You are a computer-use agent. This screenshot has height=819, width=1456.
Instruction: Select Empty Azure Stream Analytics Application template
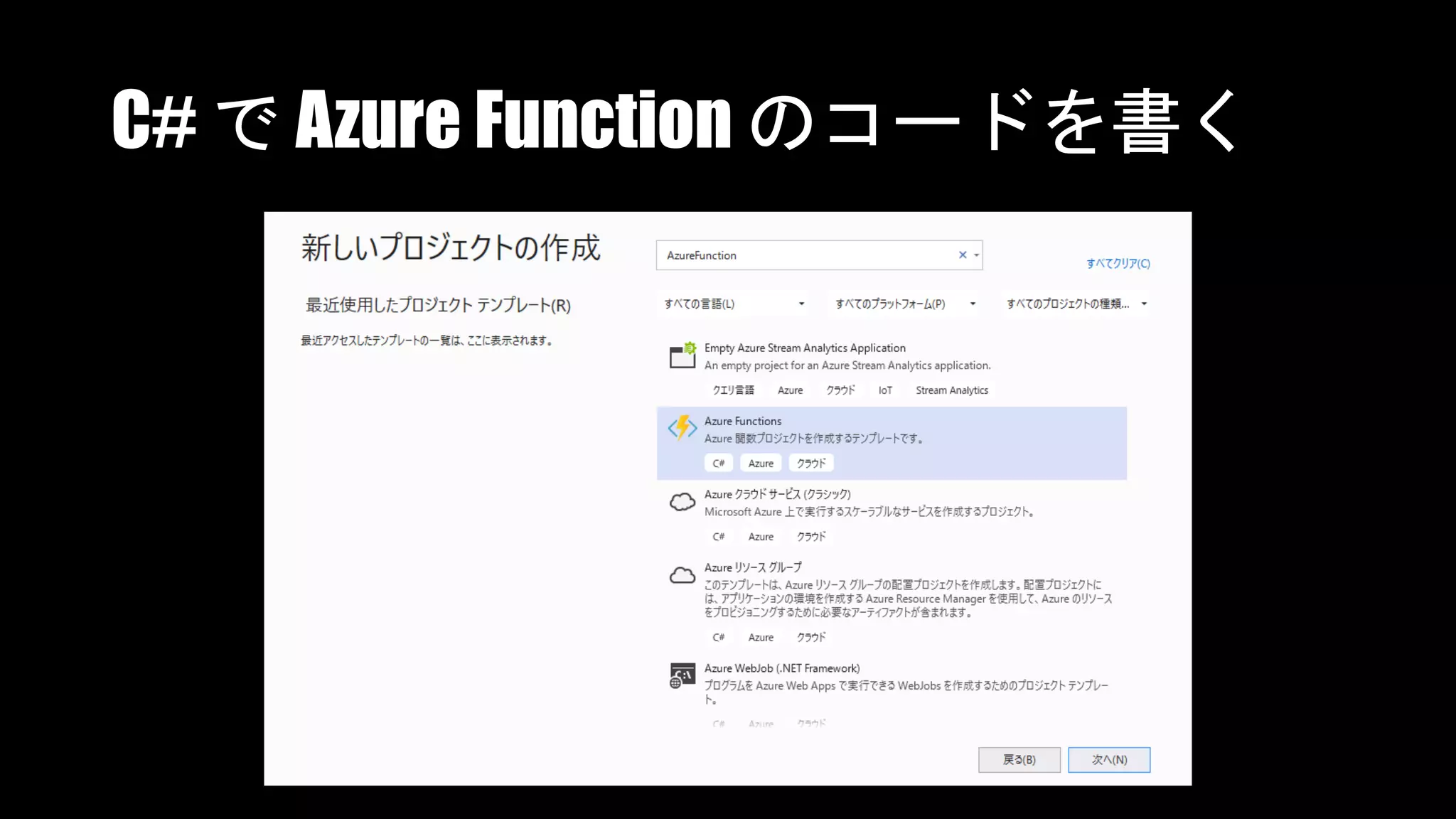coord(892,370)
